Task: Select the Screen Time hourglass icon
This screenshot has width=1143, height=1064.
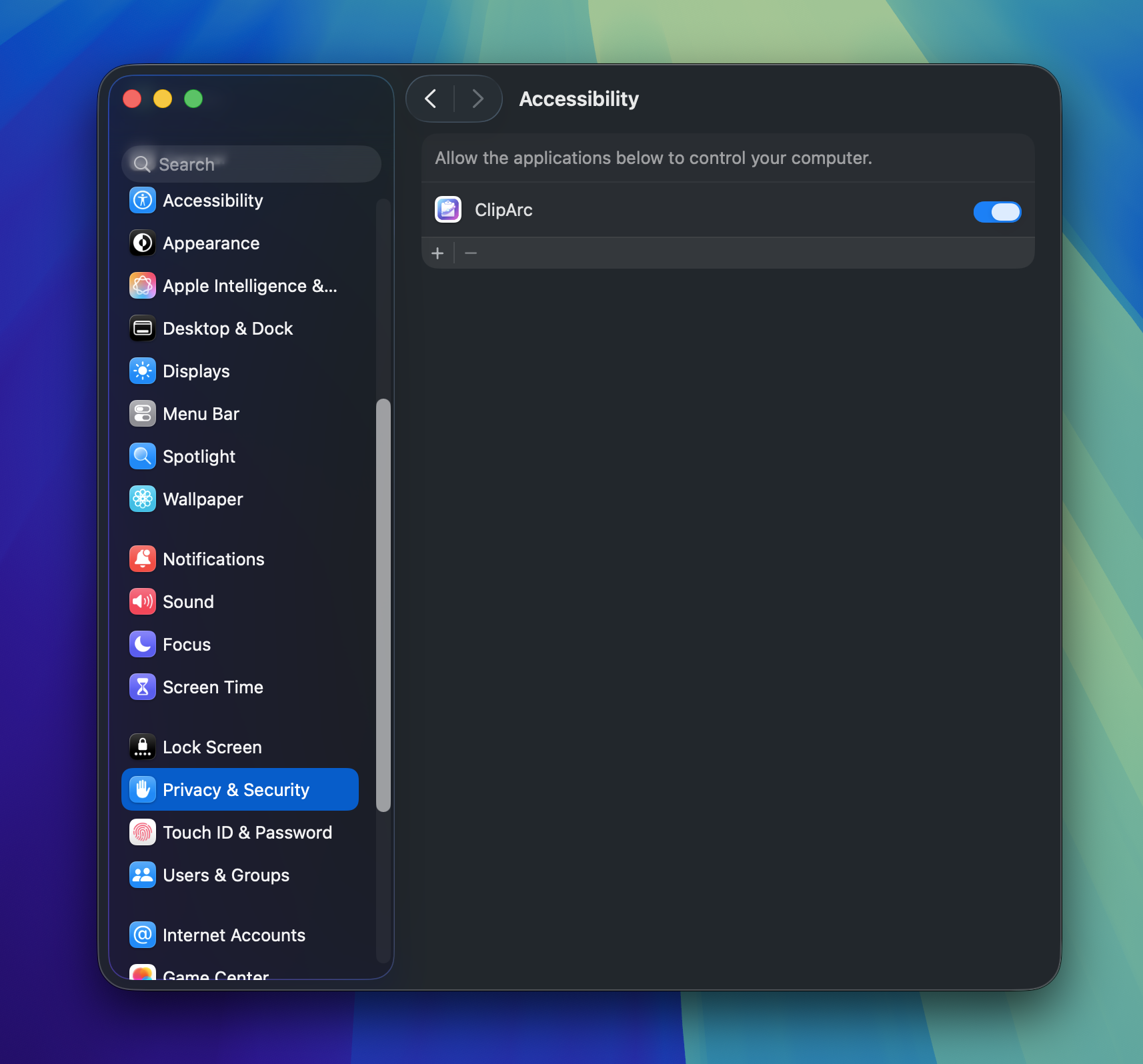Action: pos(142,687)
